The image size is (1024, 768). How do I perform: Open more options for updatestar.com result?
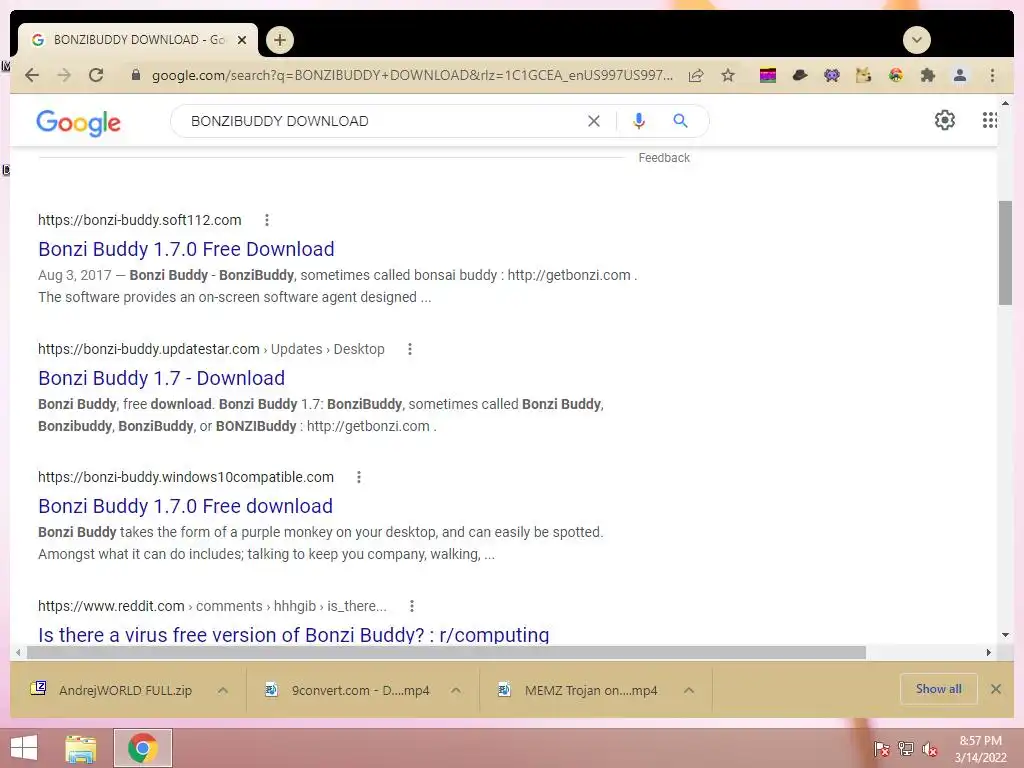coord(409,349)
